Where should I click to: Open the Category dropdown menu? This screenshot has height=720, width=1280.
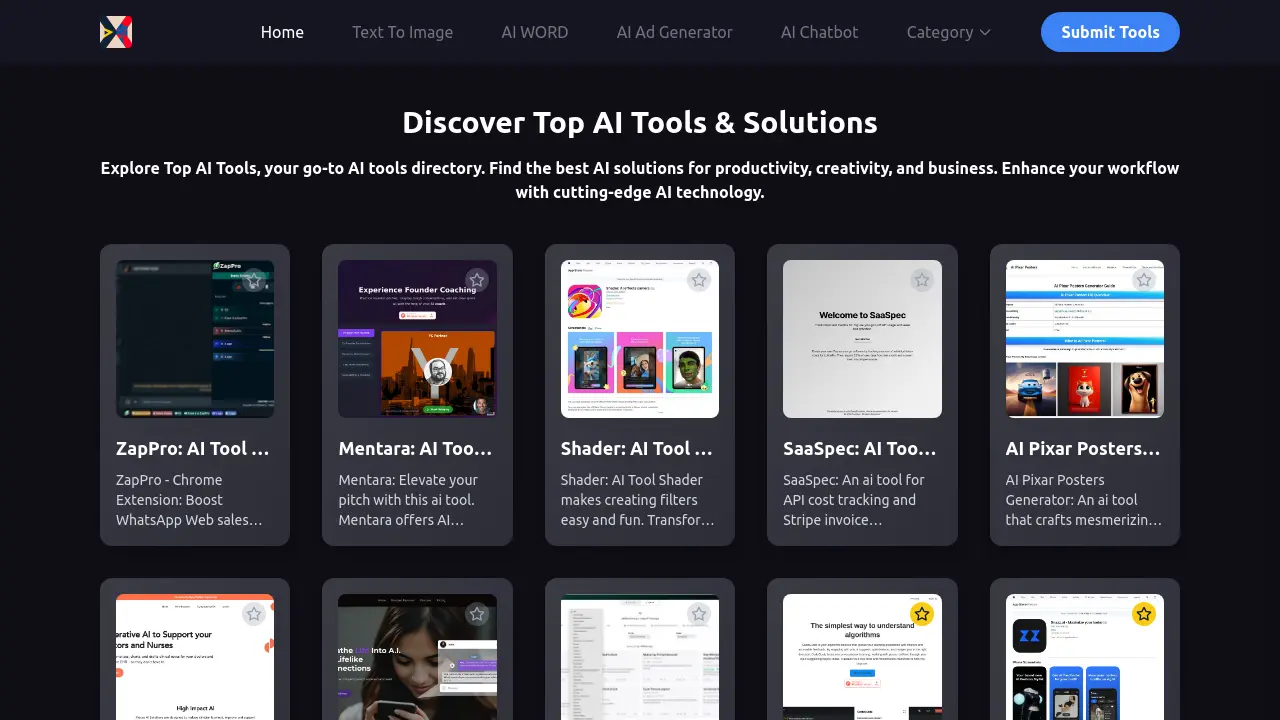(948, 32)
